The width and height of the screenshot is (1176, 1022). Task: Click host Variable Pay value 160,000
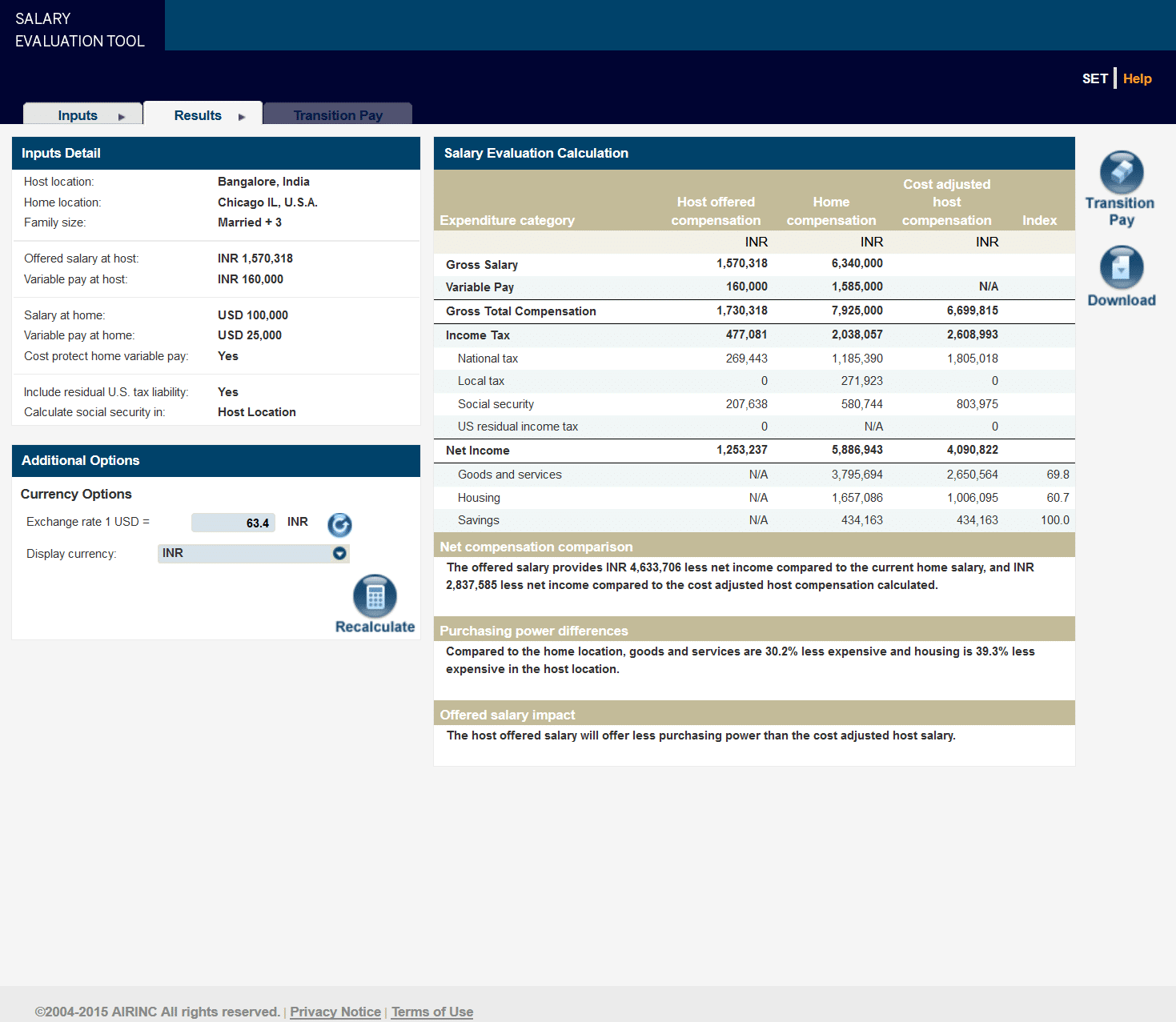click(746, 287)
